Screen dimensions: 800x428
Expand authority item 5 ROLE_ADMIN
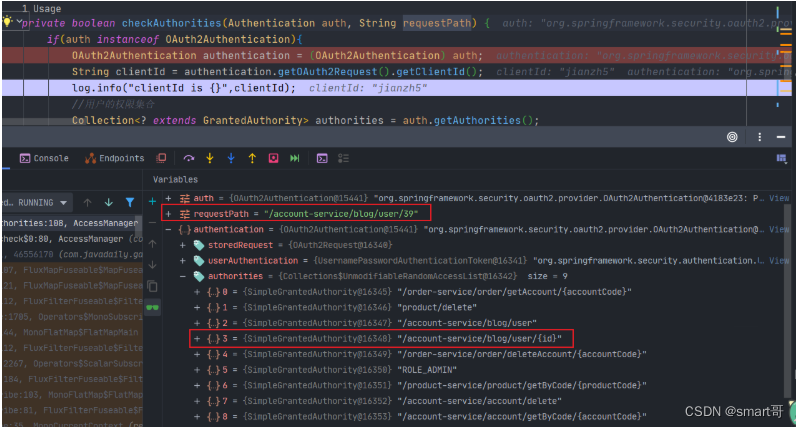point(197,369)
